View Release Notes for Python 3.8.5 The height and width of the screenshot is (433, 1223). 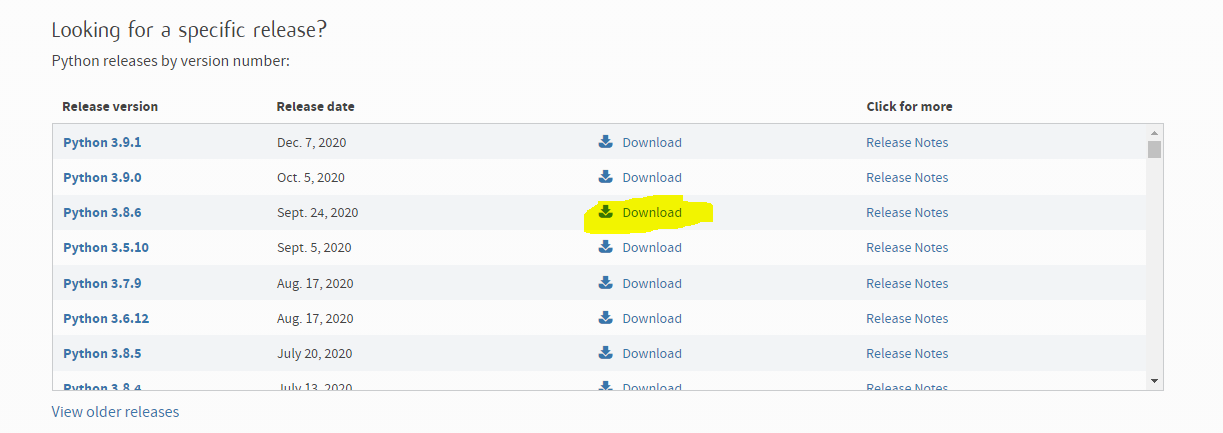pyautogui.click(x=907, y=353)
